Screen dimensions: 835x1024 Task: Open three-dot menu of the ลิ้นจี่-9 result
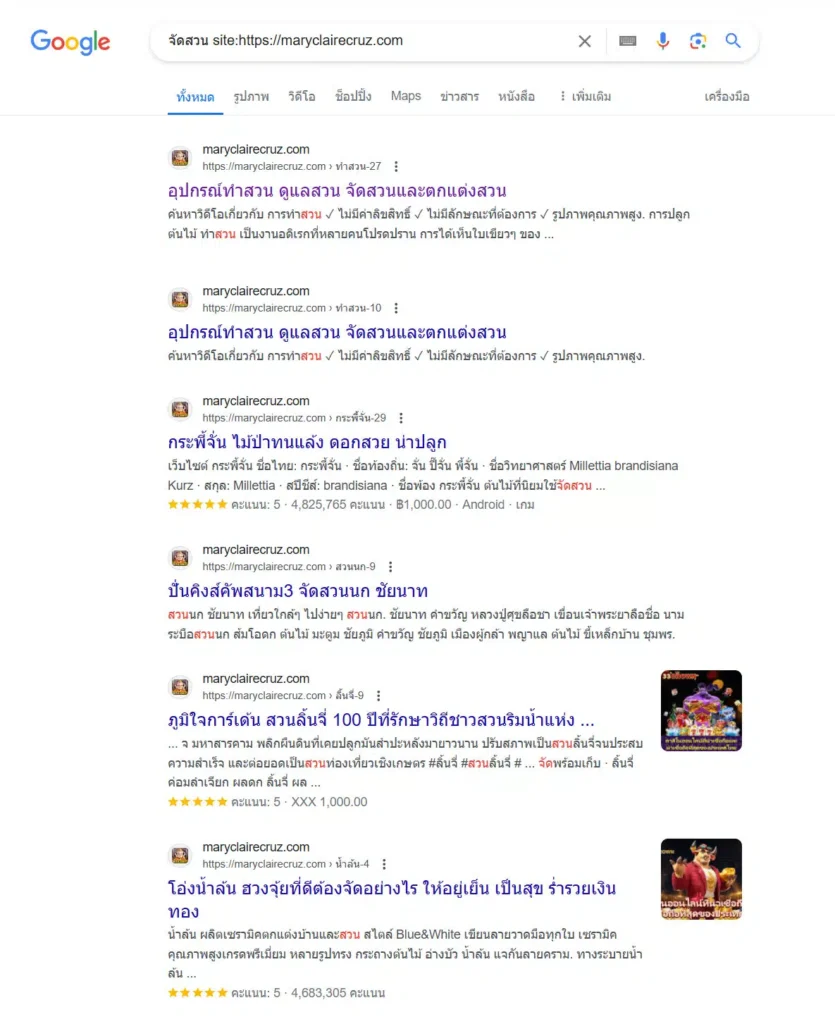(379, 696)
